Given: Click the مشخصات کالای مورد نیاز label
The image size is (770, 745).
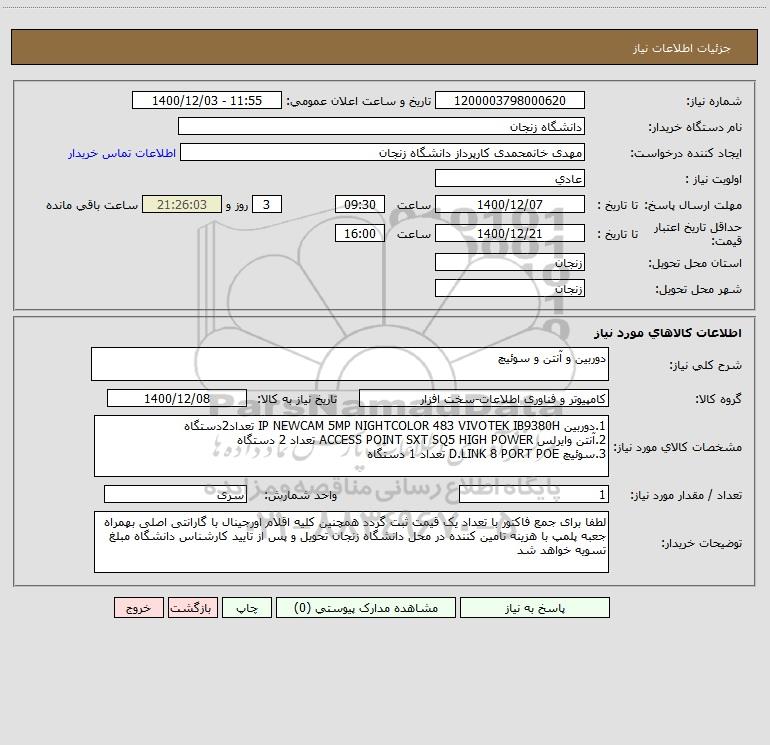Looking at the screenshot, I should coord(678,447).
